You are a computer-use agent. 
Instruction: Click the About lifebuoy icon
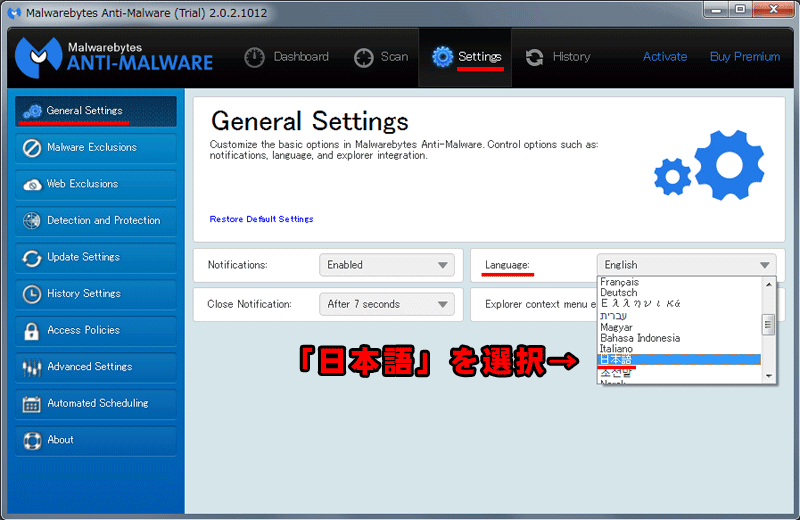tap(32, 440)
